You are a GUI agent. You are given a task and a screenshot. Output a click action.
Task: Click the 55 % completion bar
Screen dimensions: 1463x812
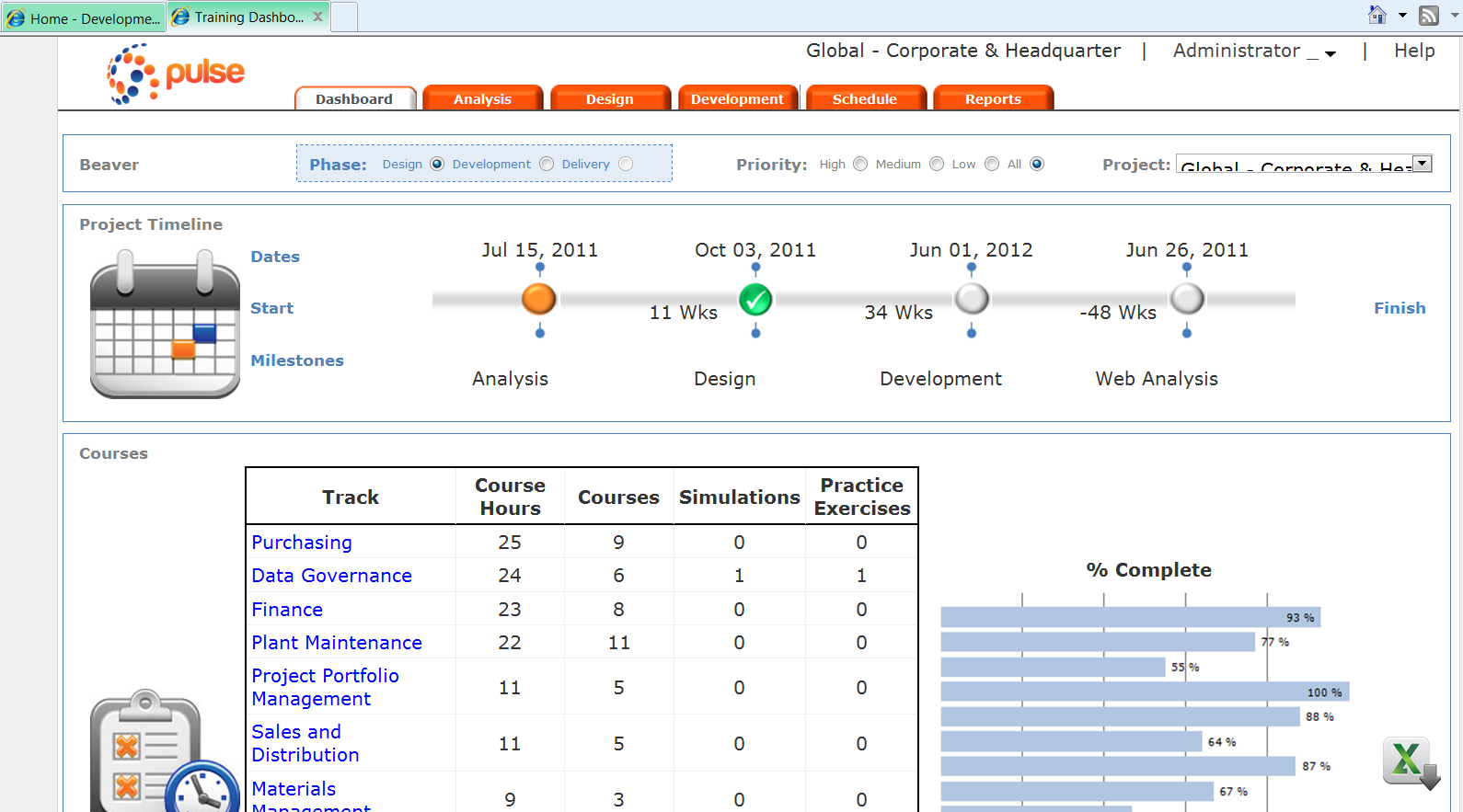pos(1054,667)
